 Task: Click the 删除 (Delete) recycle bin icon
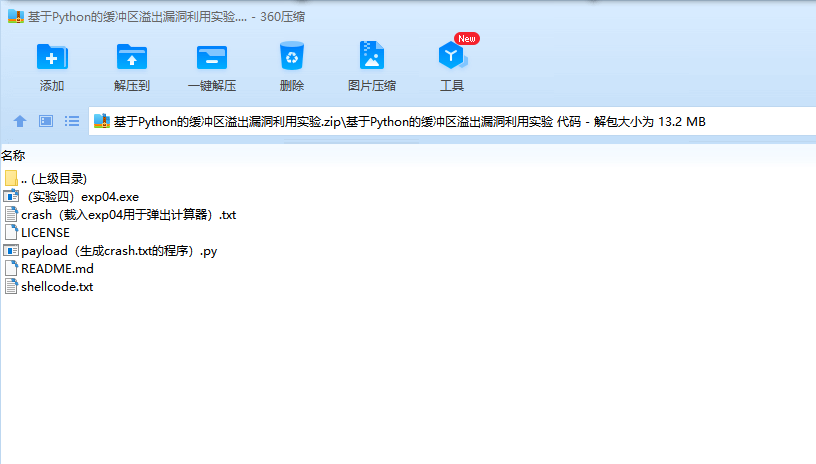point(291,56)
